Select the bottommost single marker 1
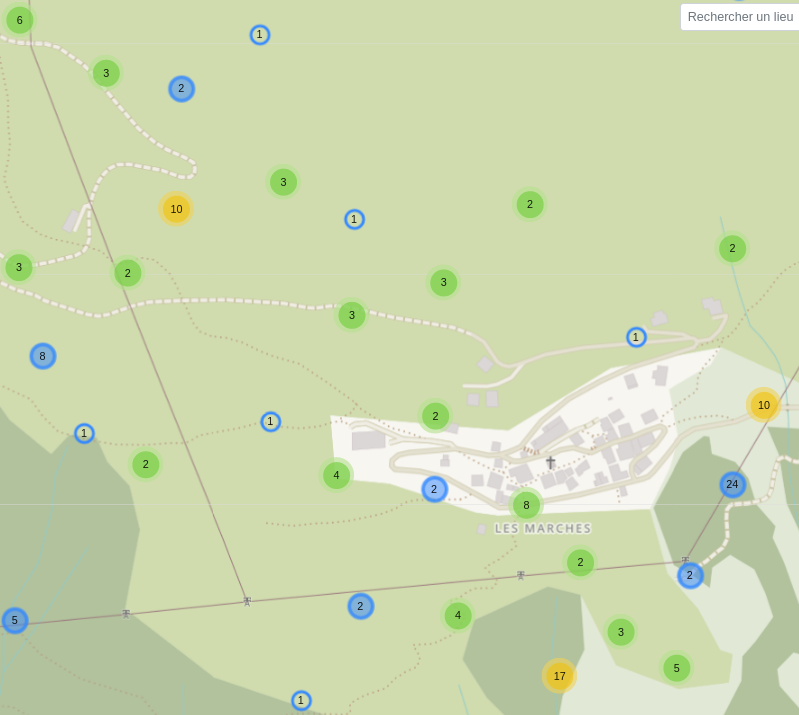Image resolution: width=799 pixels, height=715 pixels. pyautogui.click(x=301, y=700)
